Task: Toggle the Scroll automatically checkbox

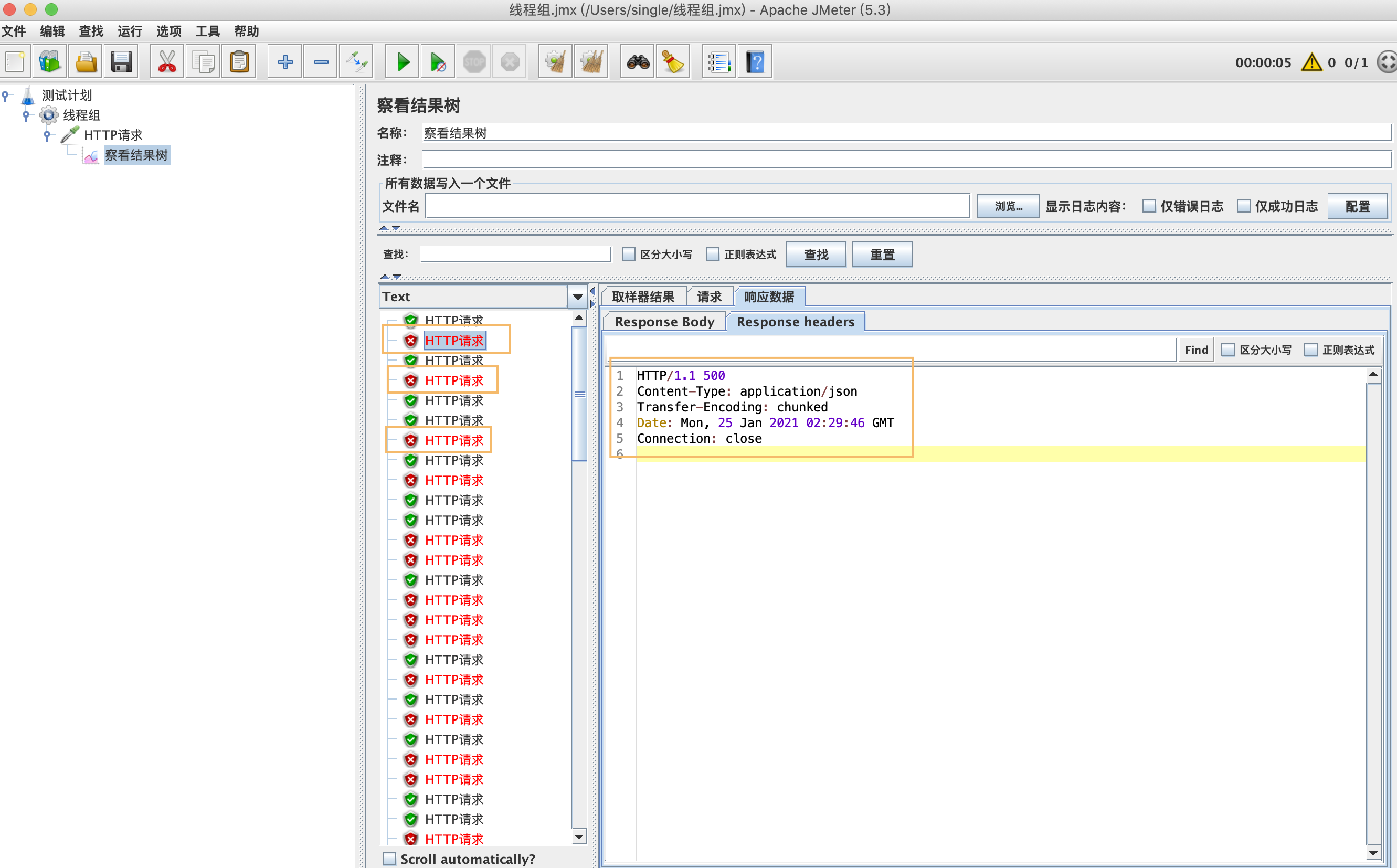Action: [x=390, y=858]
